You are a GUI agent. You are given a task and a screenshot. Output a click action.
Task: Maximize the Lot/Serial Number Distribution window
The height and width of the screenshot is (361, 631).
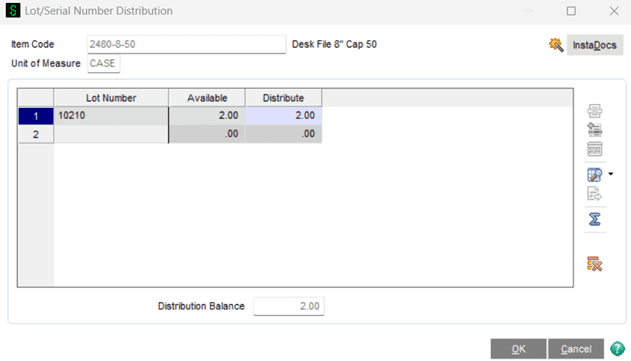click(x=571, y=11)
